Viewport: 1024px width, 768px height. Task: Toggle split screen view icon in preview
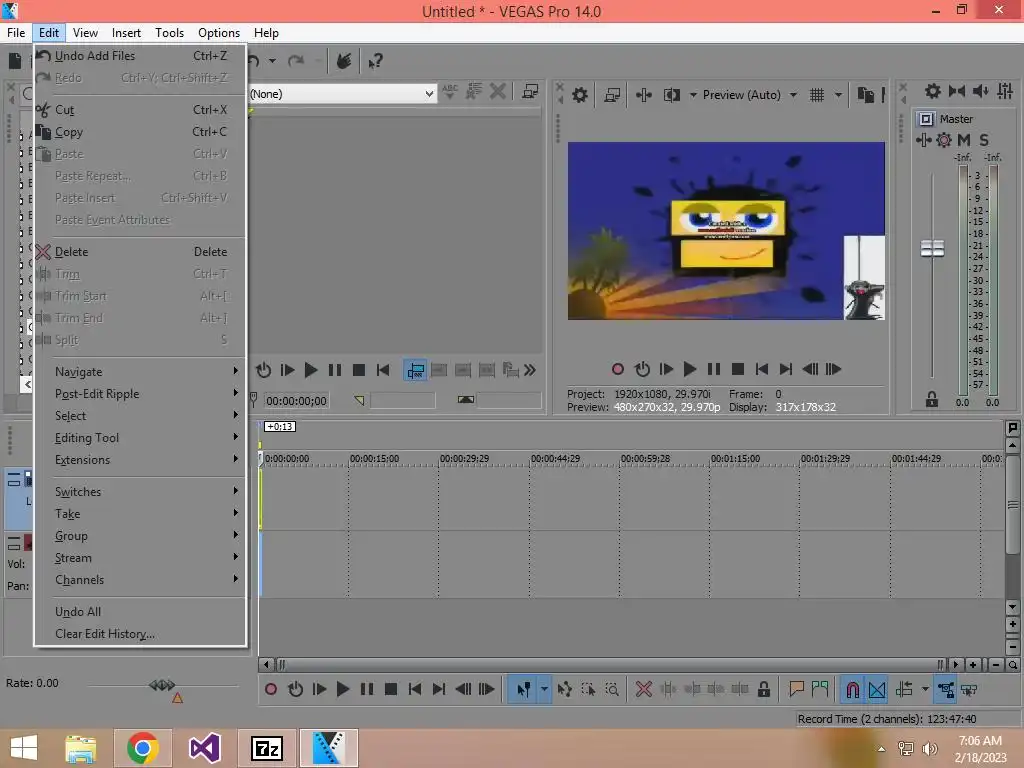tap(672, 95)
